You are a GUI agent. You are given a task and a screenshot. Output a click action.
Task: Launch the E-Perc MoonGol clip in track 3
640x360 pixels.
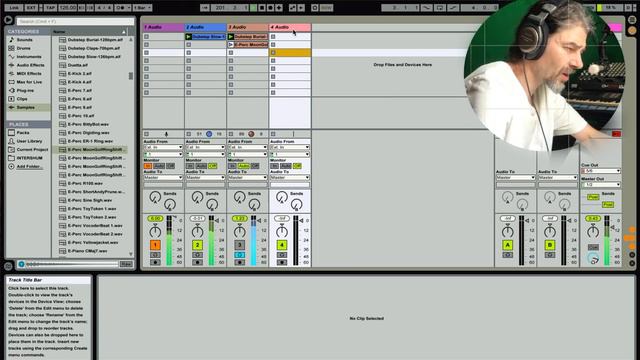point(231,44)
